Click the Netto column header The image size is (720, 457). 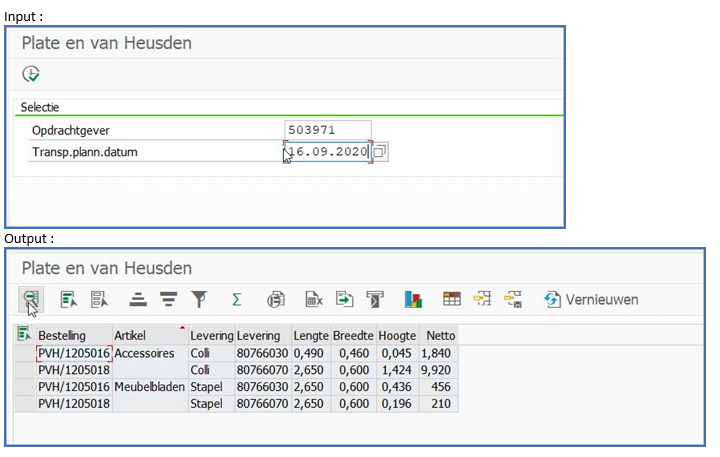(x=439, y=335)
